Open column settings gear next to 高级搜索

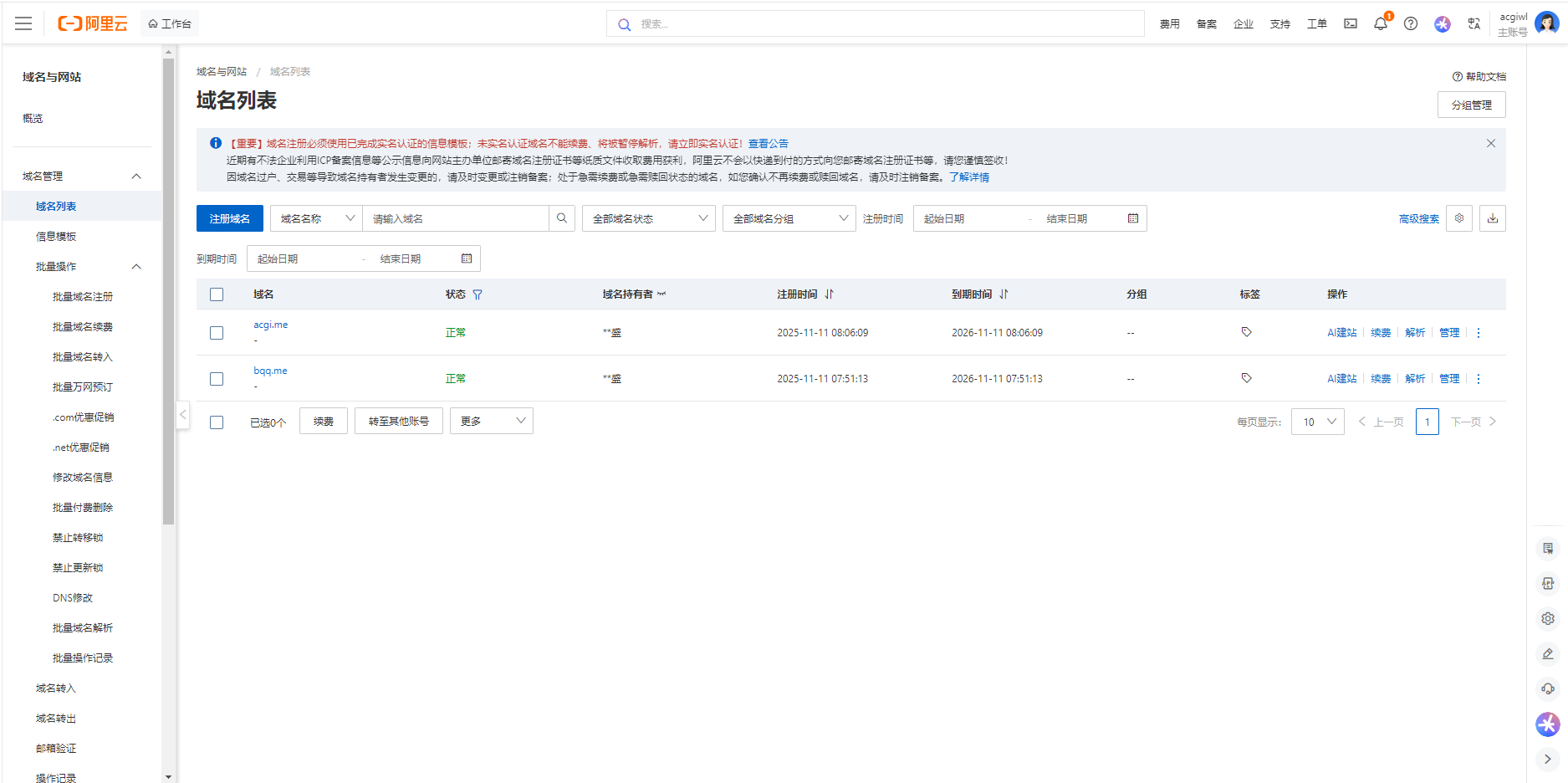1459,217
